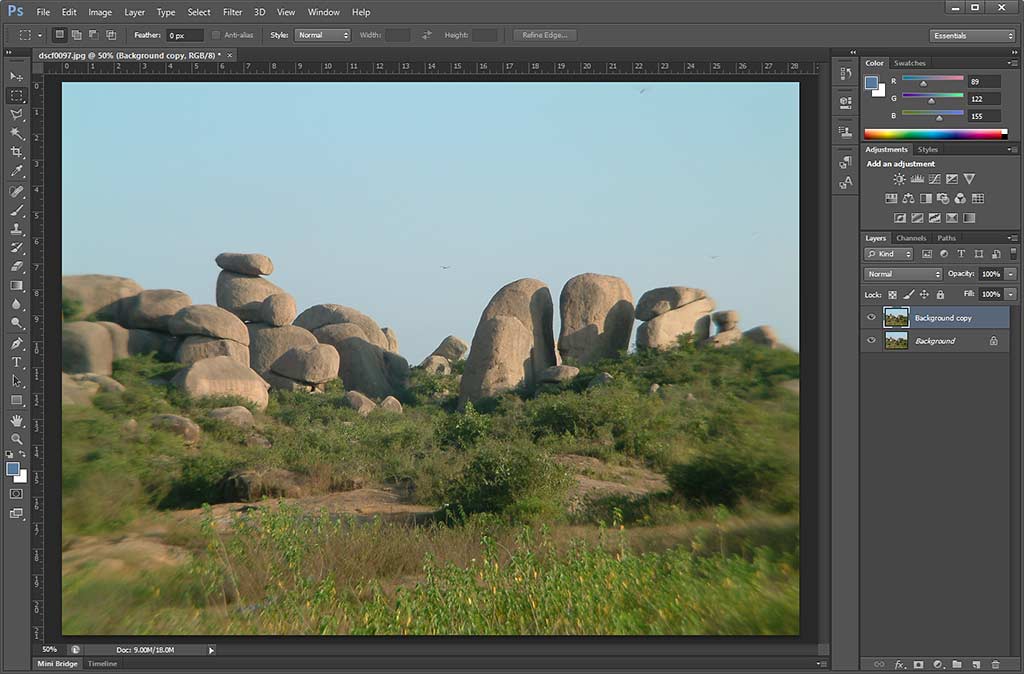
Task: Toggle lock position
Action: tap(924, 295)
